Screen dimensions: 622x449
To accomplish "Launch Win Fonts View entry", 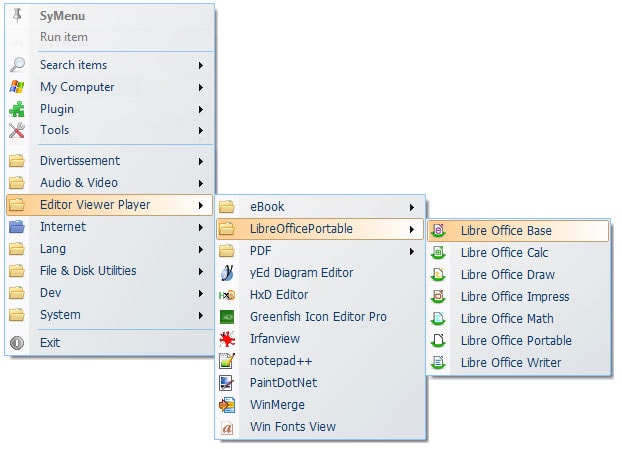I will click(320, 427).
